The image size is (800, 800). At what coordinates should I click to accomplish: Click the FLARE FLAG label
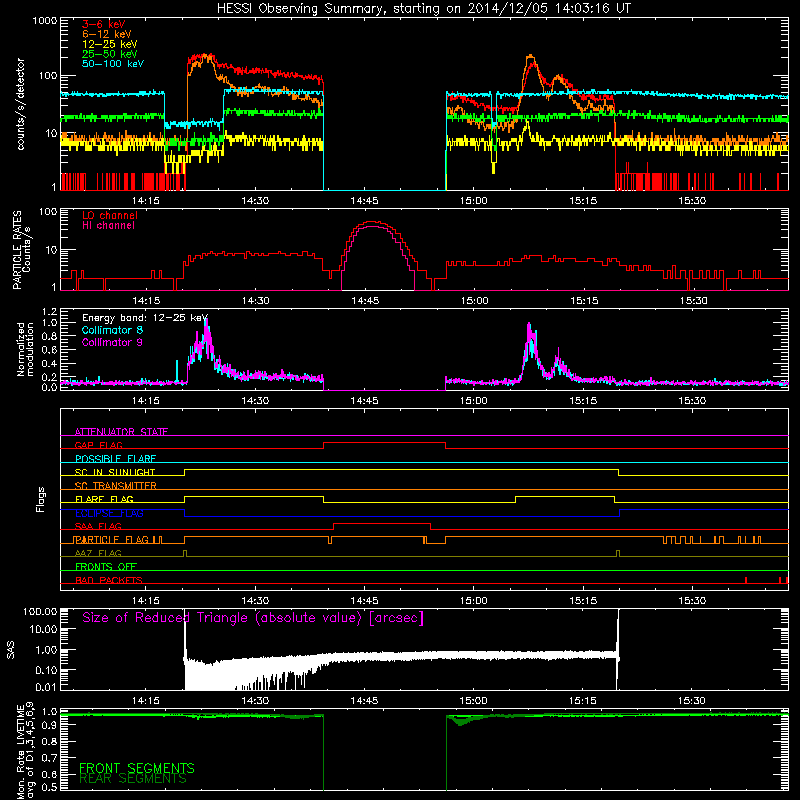(104, 499)
